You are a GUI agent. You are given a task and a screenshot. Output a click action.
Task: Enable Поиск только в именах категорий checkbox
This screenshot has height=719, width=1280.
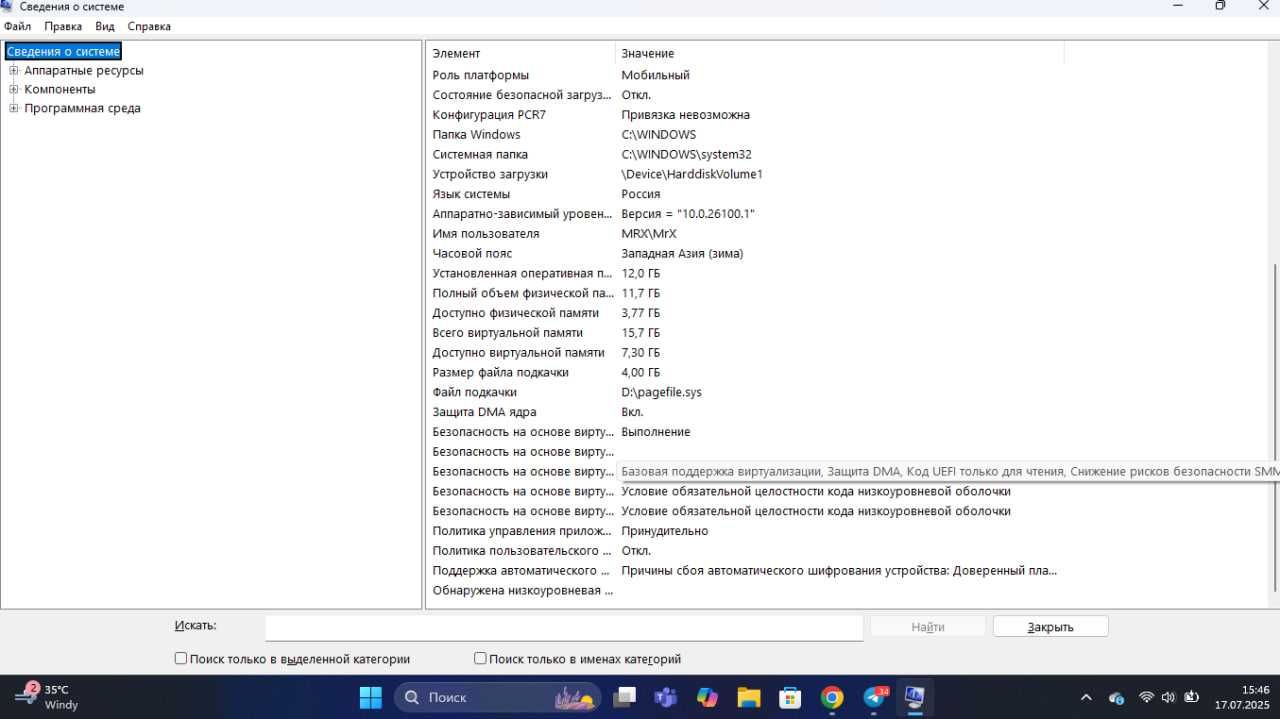[480, 658]
